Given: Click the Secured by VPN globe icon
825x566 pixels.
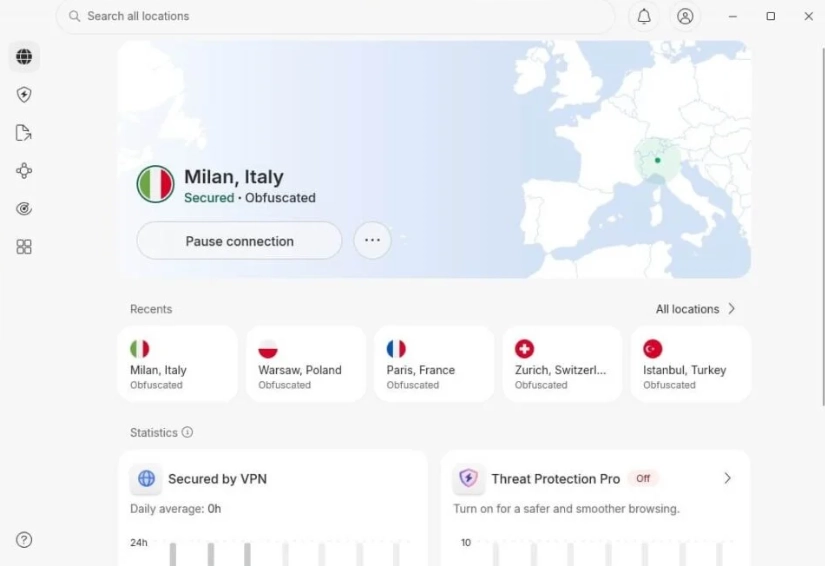Looking at the screenshot, I should [146, 479].
